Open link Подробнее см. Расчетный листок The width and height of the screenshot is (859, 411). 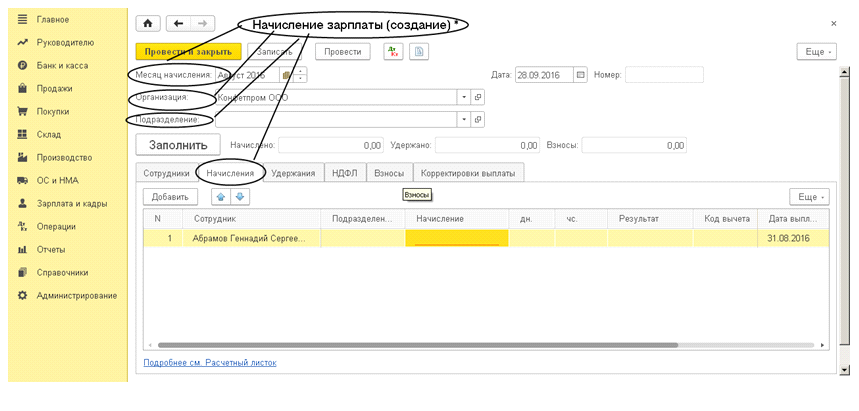(210, 363)
